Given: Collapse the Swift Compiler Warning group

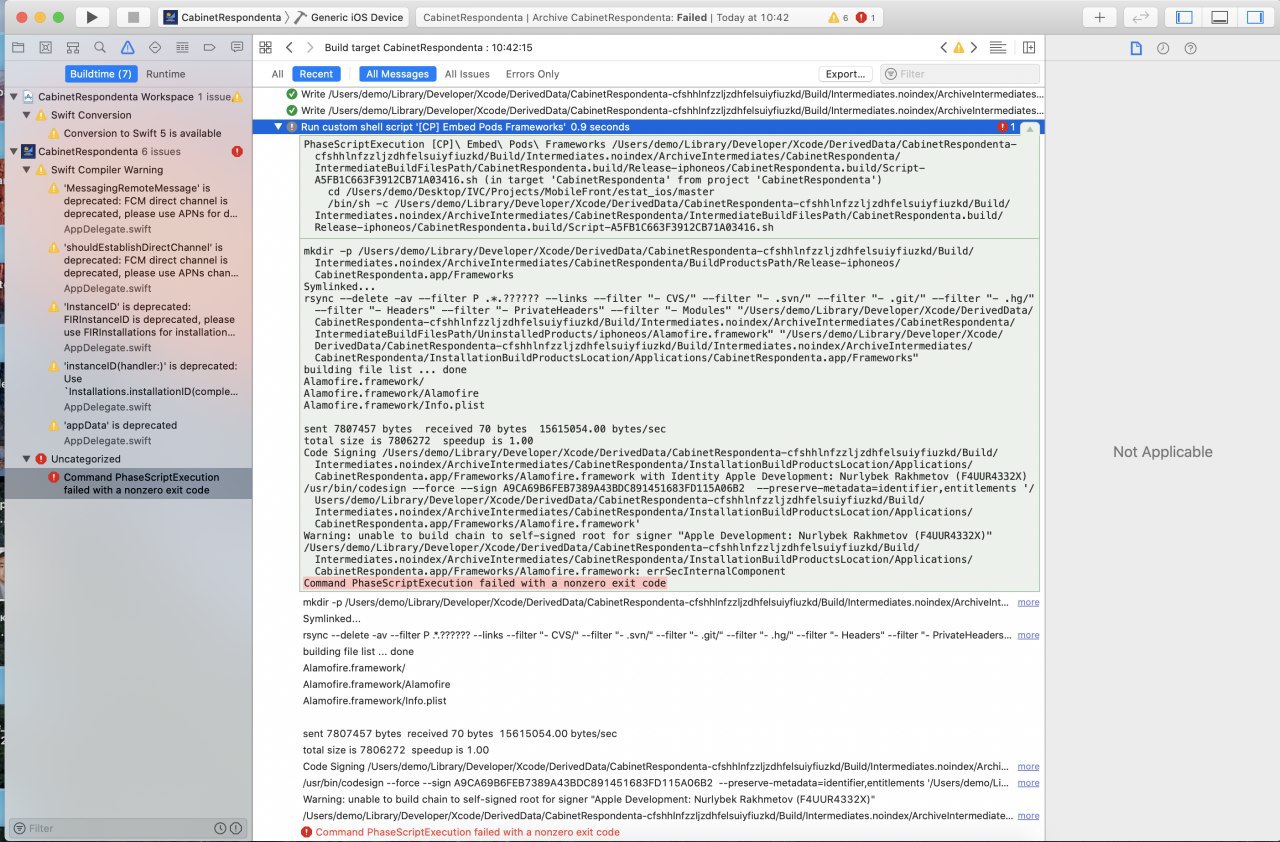Looking at the screenshot, I should [x=27, y=170].
